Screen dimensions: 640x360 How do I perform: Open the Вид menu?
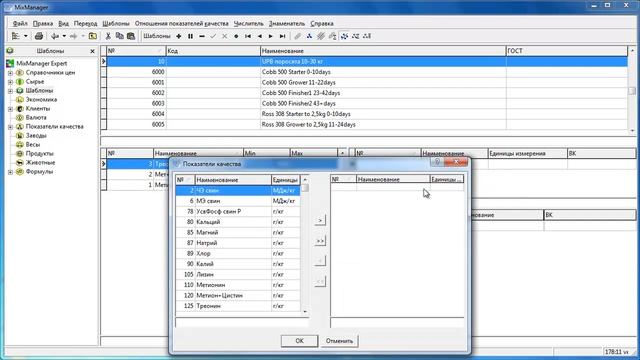click(x=63, y=24)
